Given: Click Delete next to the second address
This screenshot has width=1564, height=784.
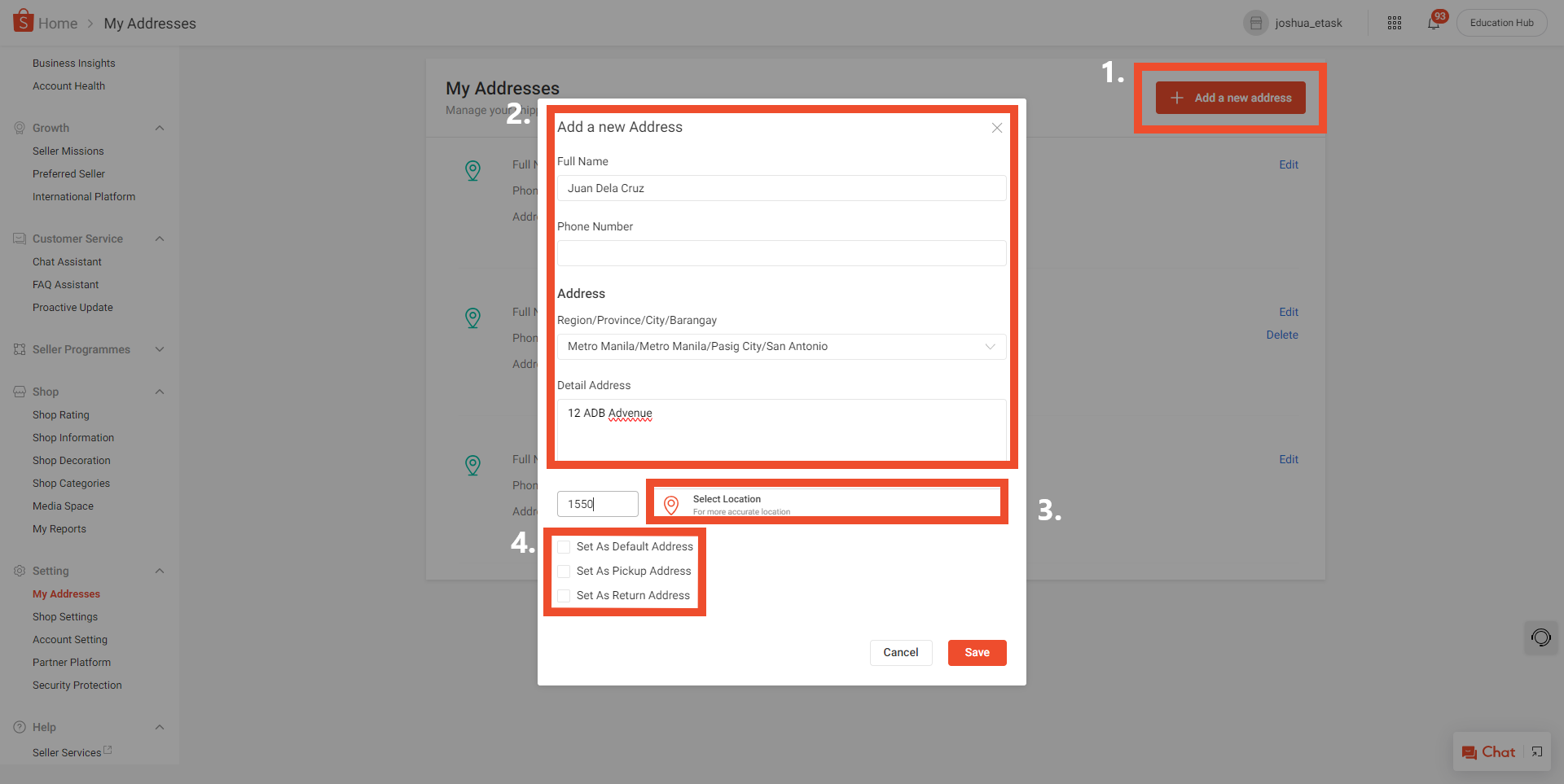Looking at the screenshot, I should [1282, 334].
